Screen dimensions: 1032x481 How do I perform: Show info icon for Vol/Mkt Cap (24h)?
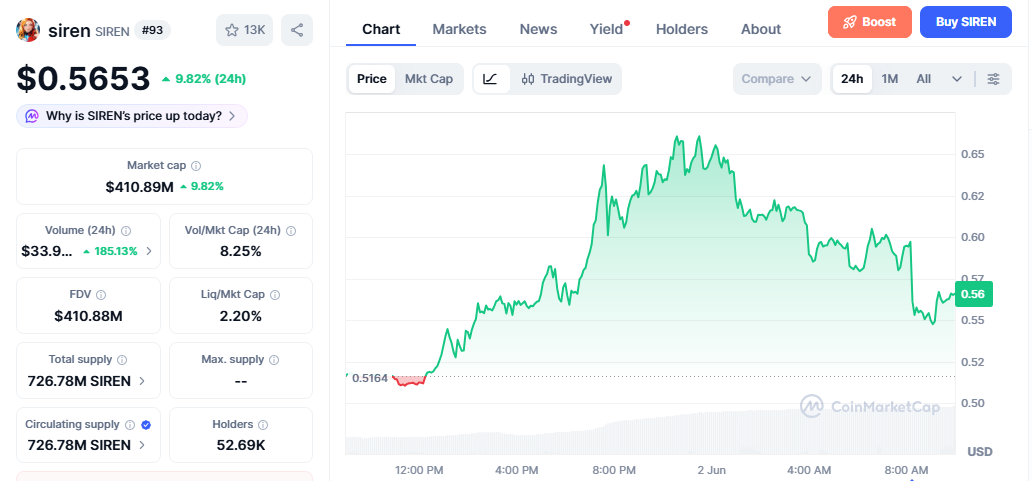click(291, 231)
